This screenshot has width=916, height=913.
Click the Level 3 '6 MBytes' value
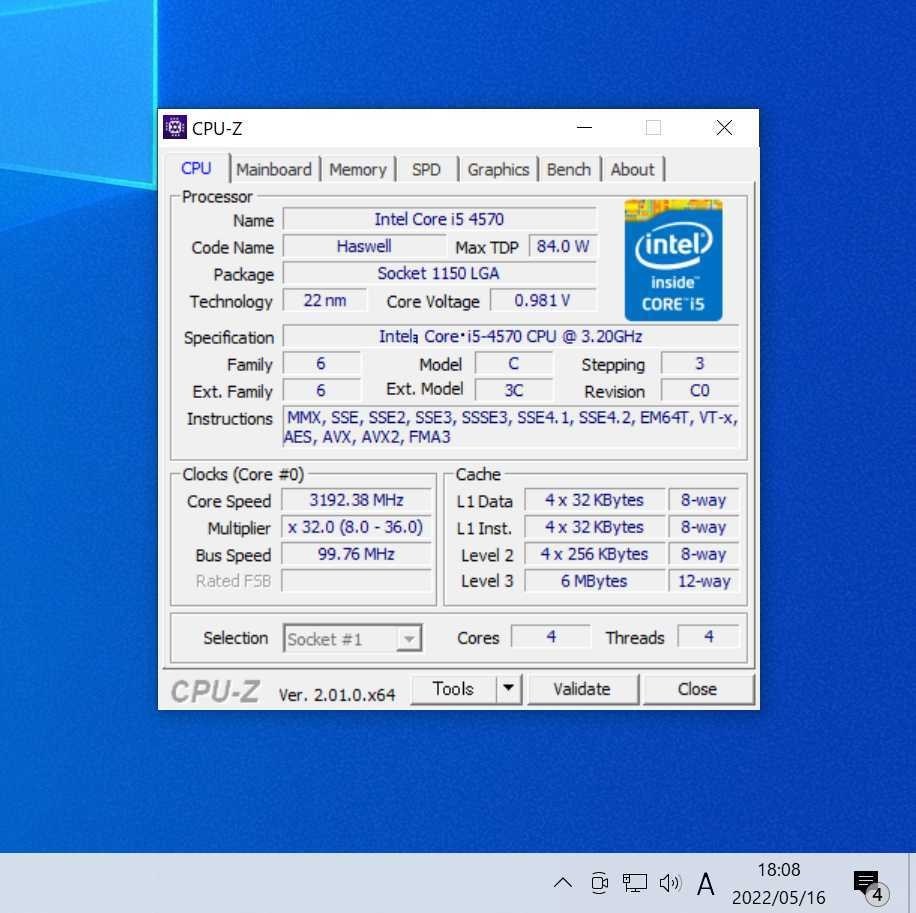(x=594, y=581)
